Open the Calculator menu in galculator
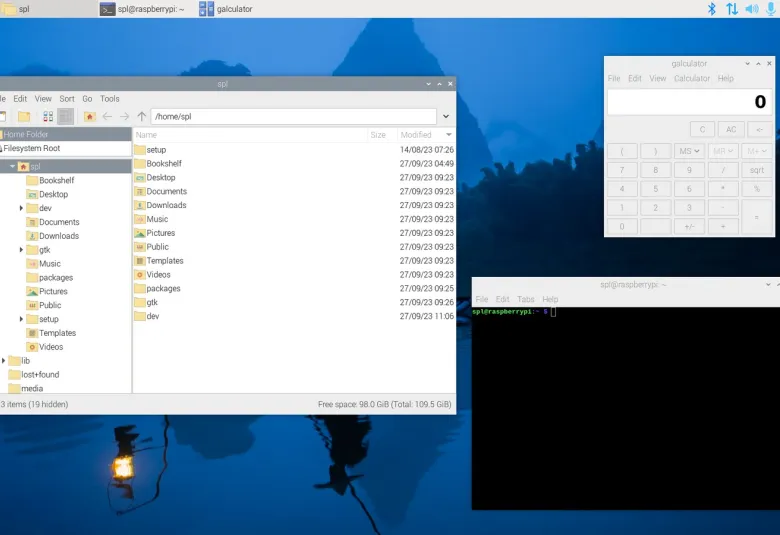The width and height of the screenshot is (780, 535). 691,78
